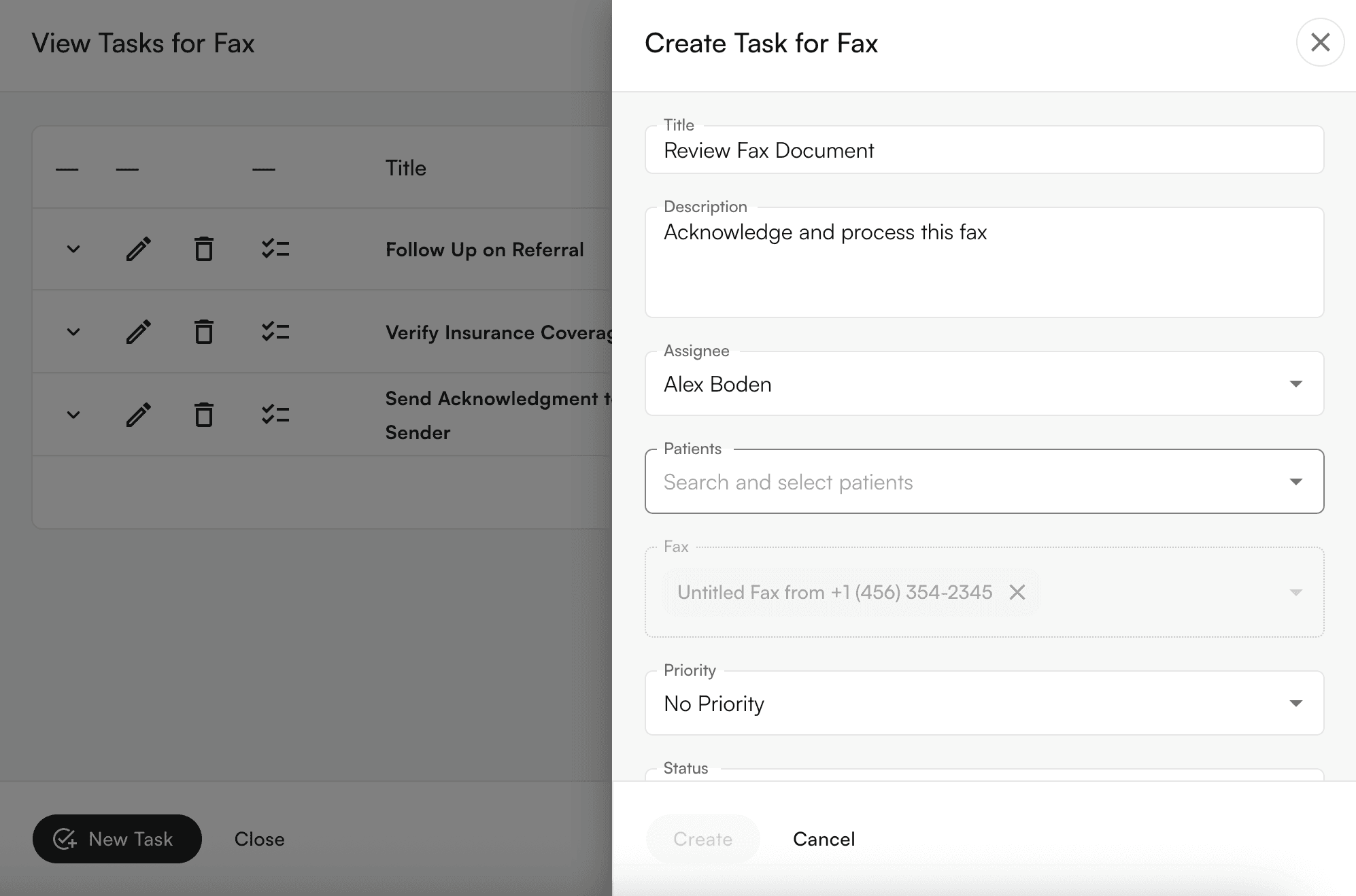Expand the Send Acknowledgment to Sender row
Image resolution: width=1356 pixels, height=896 pixels.
[73, 415]
